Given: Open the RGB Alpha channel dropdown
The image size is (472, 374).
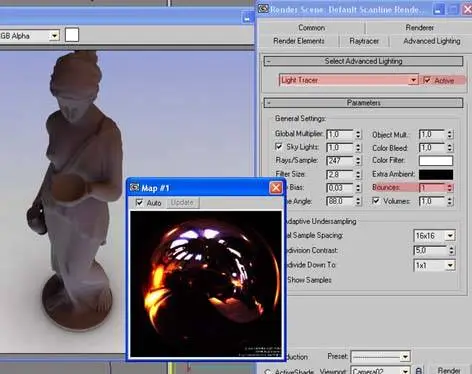Looking at the screenshot, I should [x=29, y=35].
